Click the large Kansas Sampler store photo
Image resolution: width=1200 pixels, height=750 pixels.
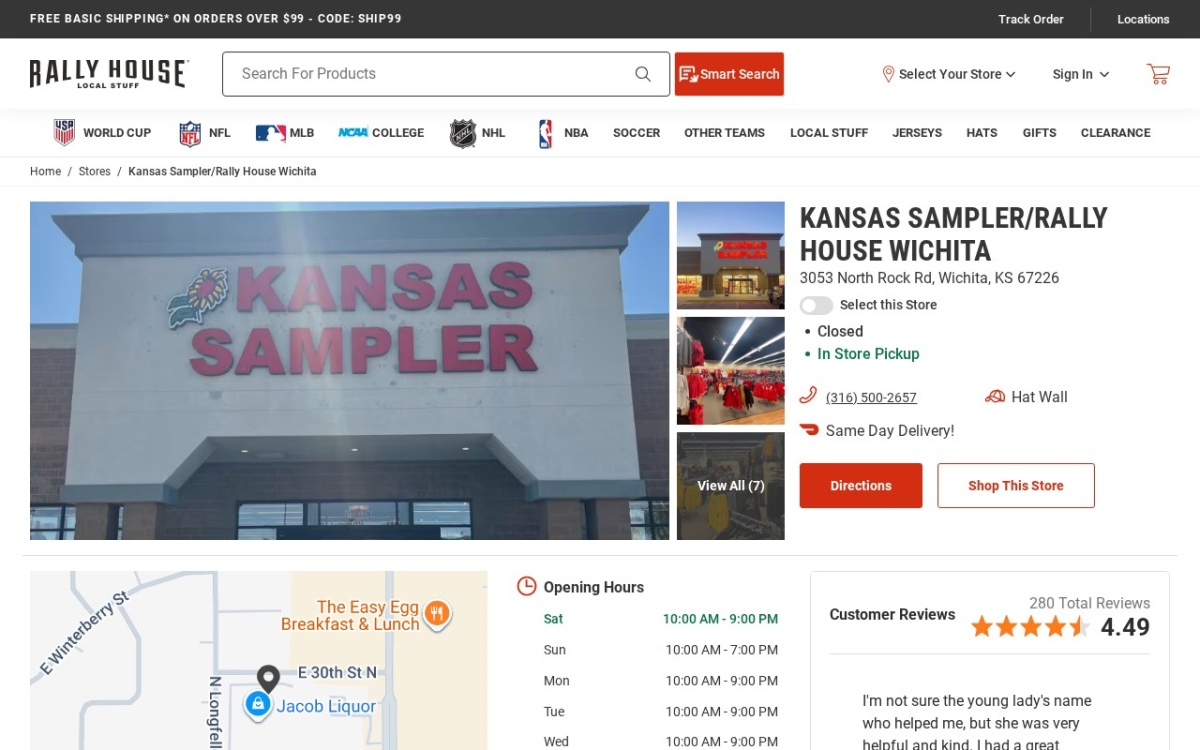[349, 371]
